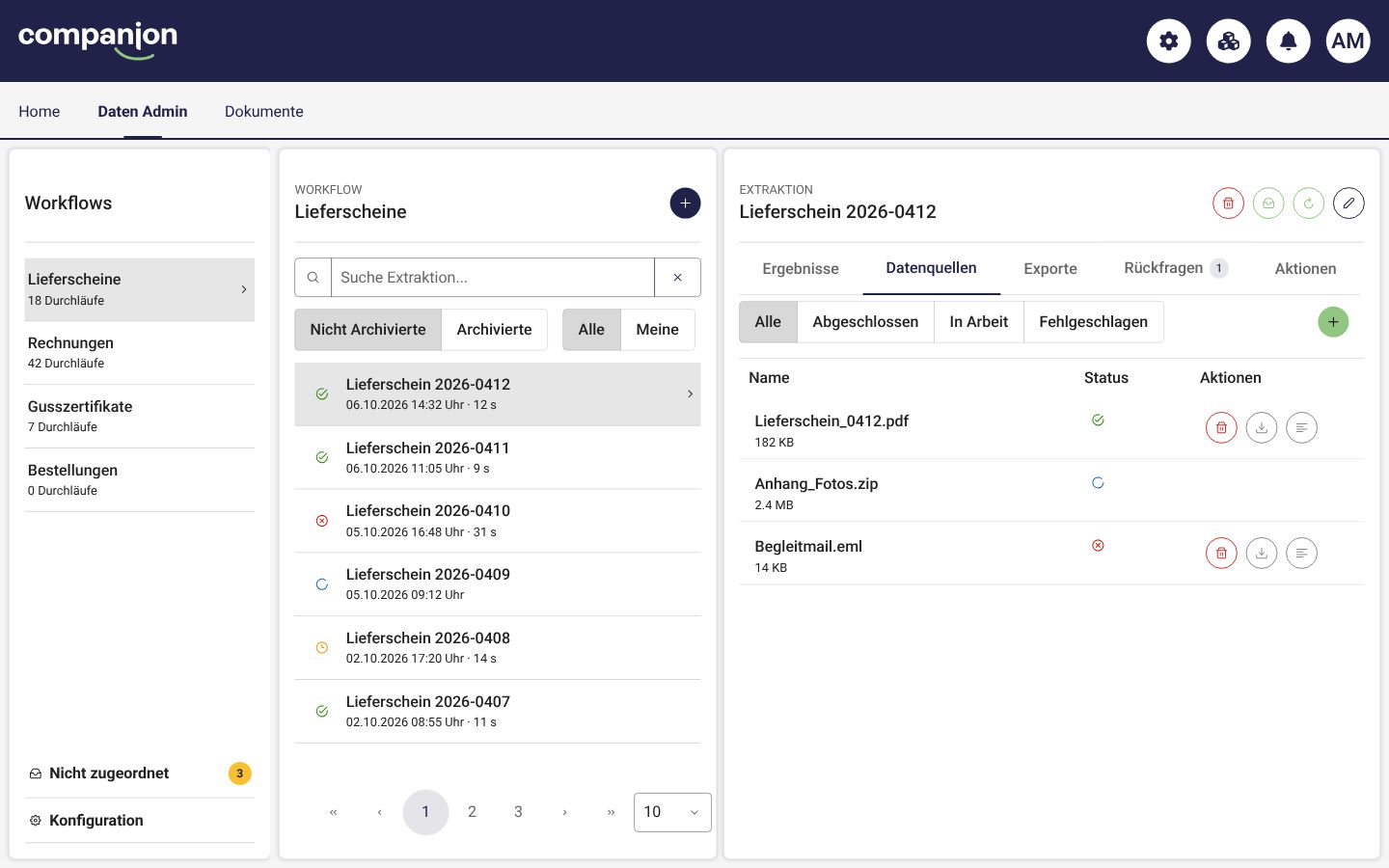Click the magnifier search icon

(x=313, y=278)
